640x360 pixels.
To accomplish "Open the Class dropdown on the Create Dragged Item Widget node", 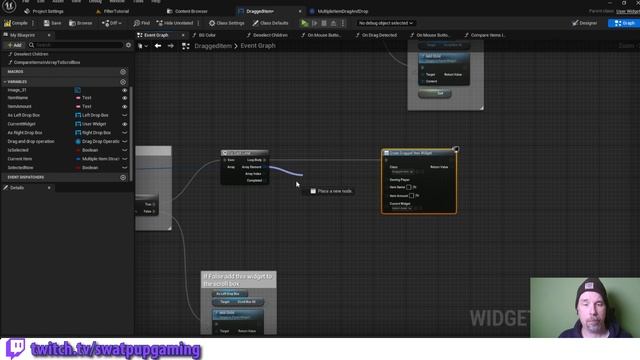I will coord(402,172).
